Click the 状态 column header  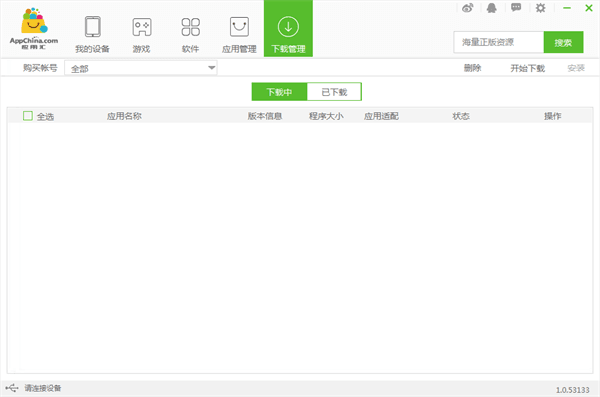tap(461, 116)
